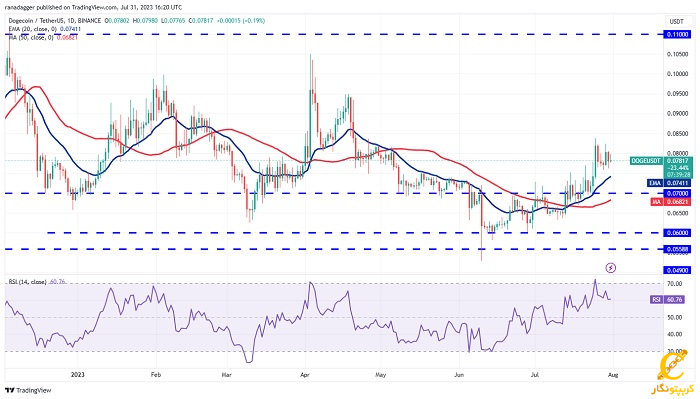Screen dimensions: 700x399
Task: Click the purple lightning bolt event icon
Action: pos(611,268)
